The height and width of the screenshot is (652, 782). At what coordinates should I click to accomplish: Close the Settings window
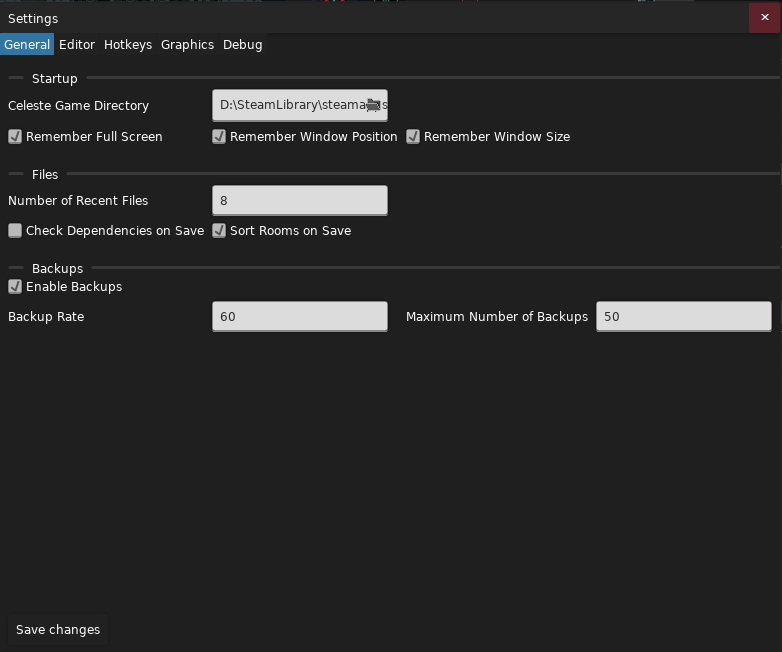click(765, 18)
